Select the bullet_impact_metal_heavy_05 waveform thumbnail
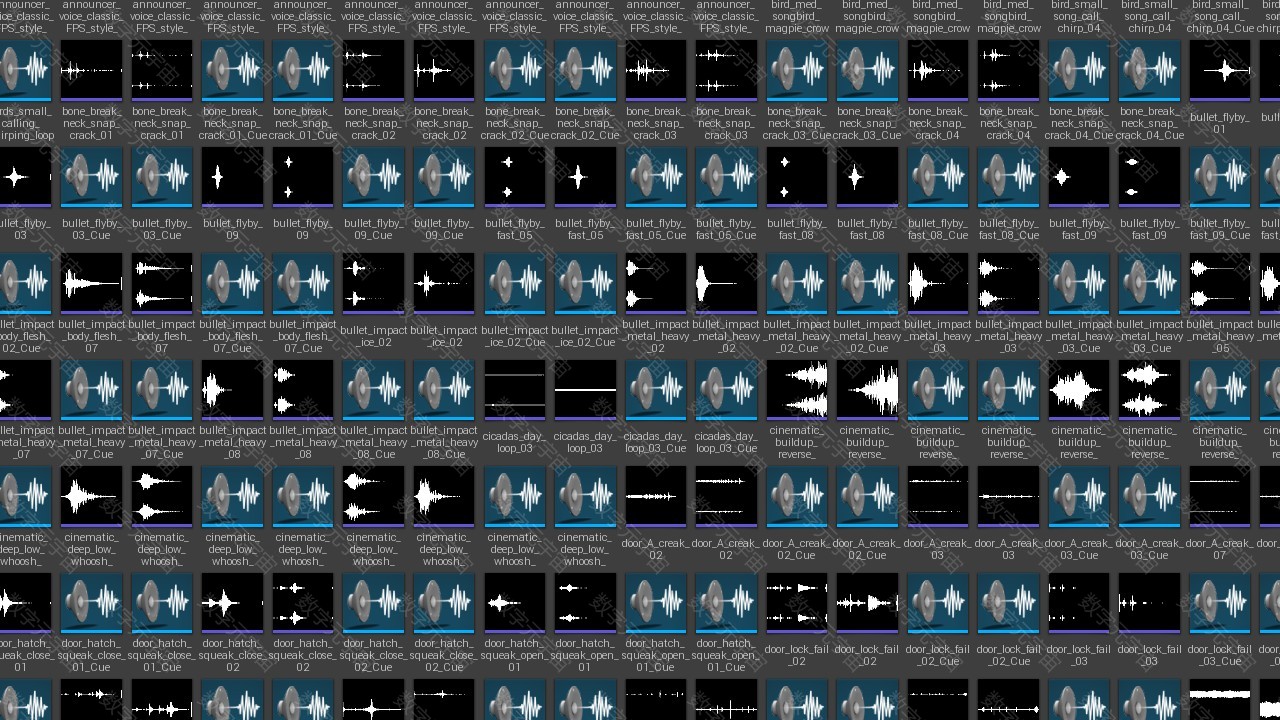The height and width of the screenshot is (720, 1280). pyautogui.click(x=1219, y=284)
